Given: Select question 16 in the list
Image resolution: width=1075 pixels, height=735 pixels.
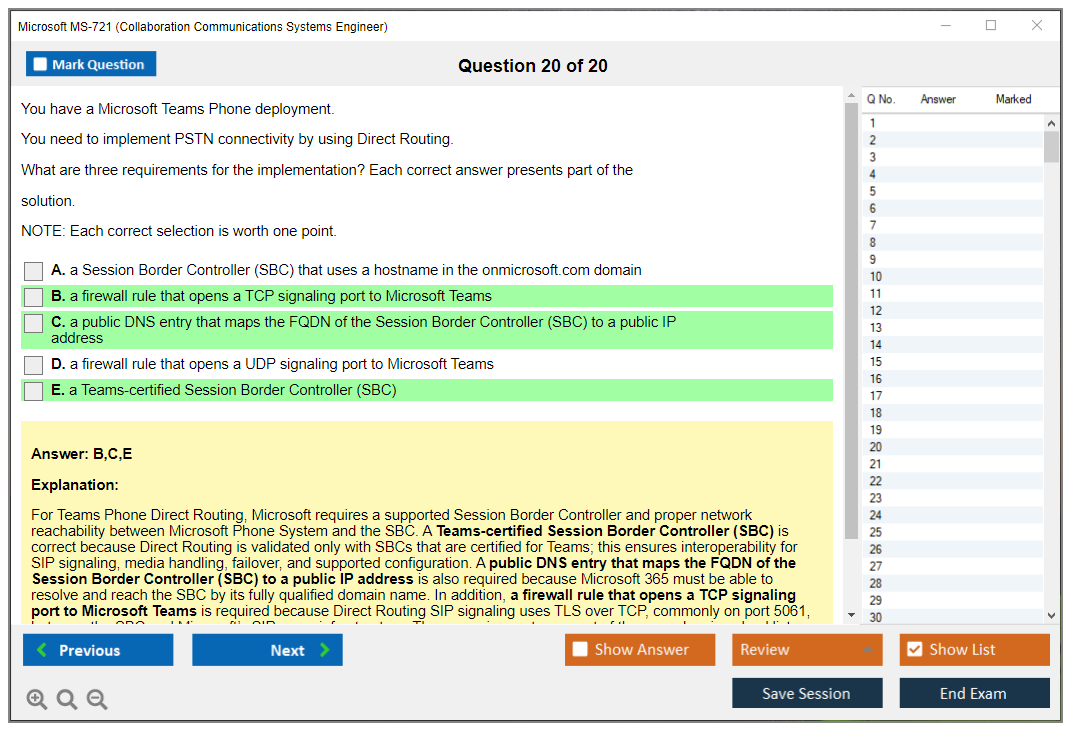Looking at the screenshot, I should 953,378.
